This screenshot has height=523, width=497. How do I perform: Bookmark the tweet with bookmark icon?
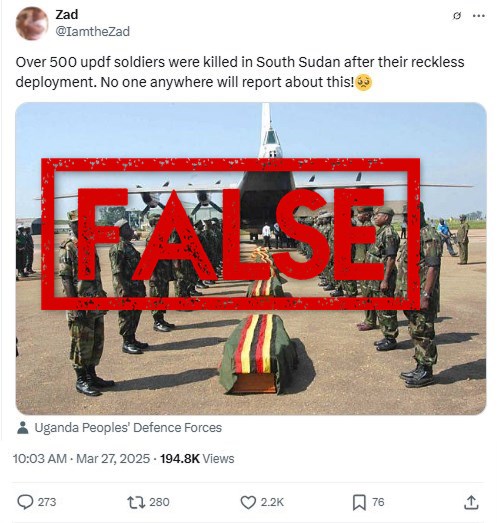[359, 503]
